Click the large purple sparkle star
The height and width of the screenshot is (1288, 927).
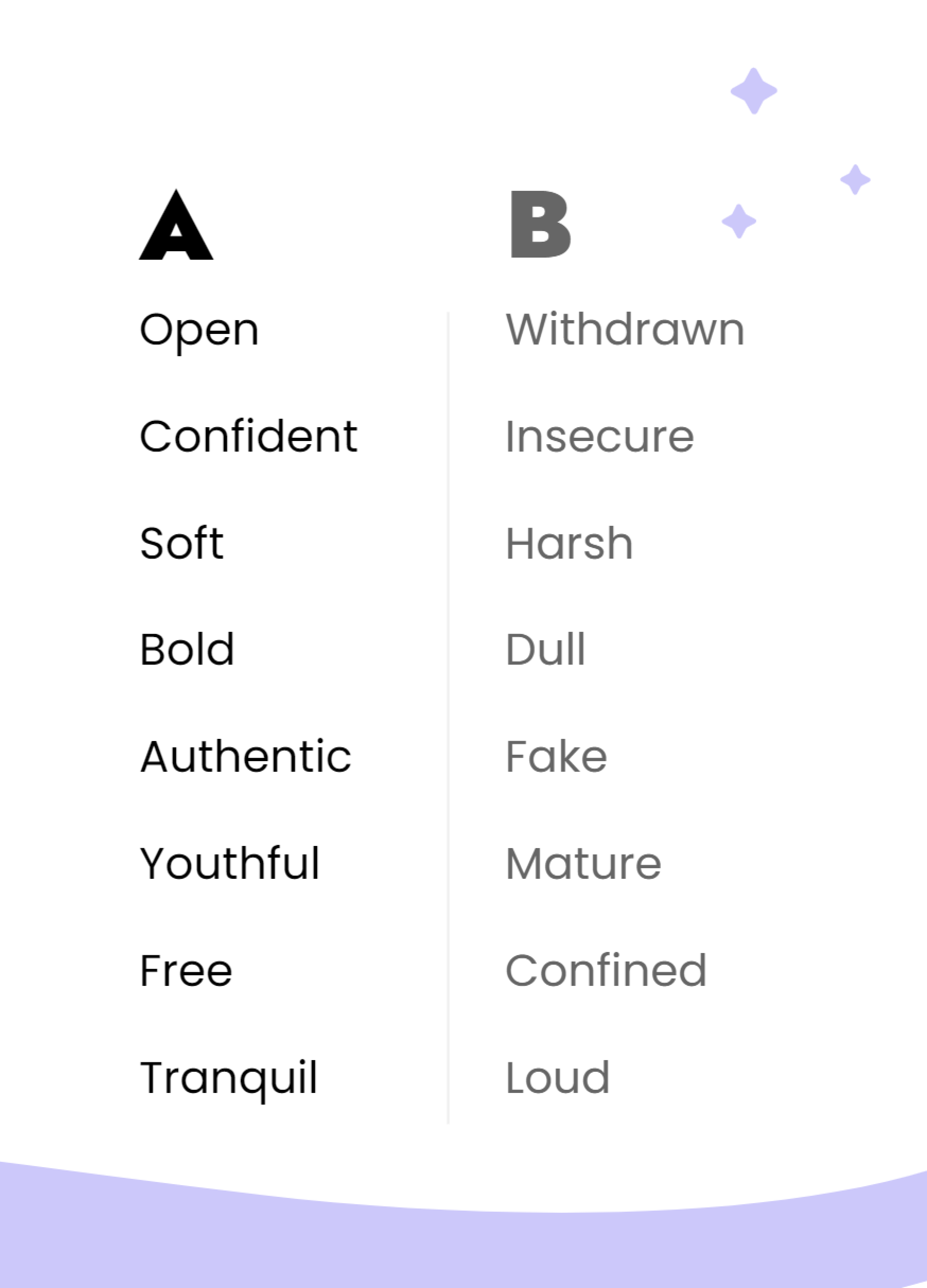point(754,91)
